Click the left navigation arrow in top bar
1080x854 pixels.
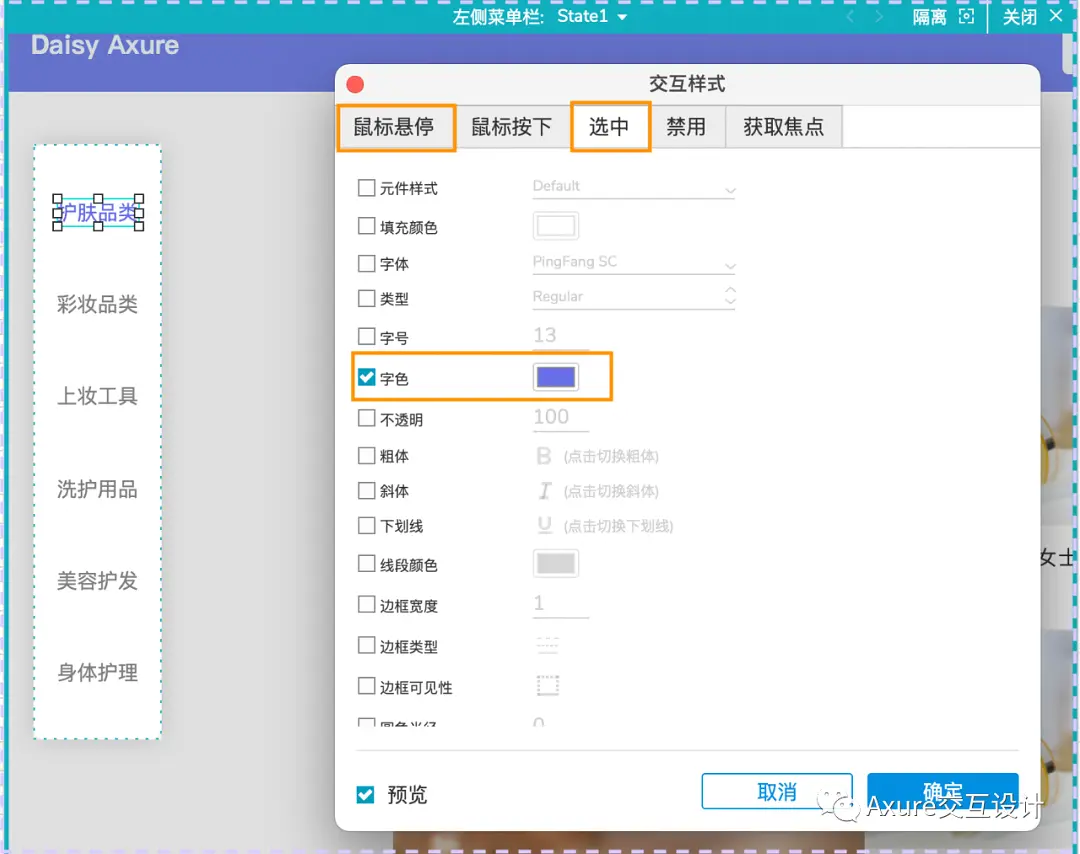coord(850,16)
